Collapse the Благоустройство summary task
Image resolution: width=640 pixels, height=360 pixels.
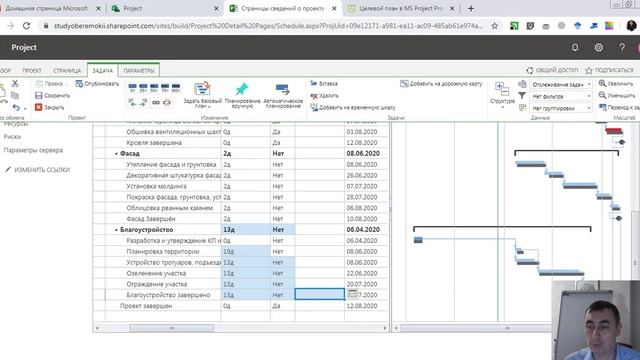coord(116,230)
